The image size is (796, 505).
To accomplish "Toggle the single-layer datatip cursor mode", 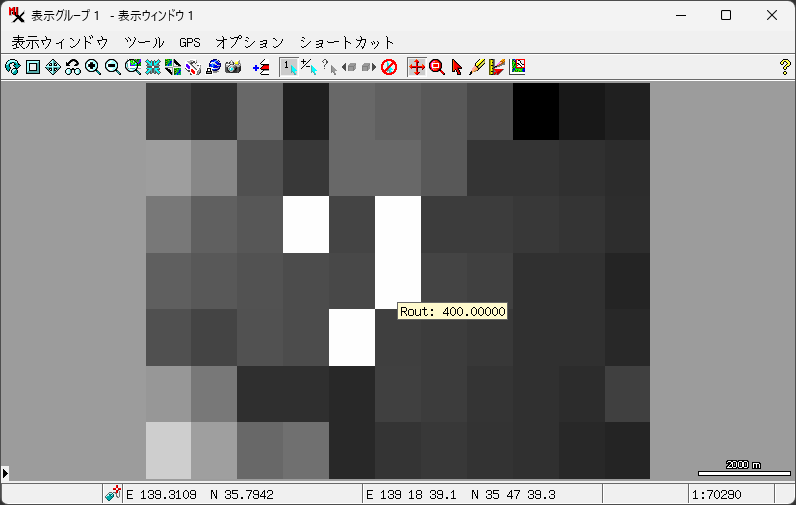I will [288, 67].
